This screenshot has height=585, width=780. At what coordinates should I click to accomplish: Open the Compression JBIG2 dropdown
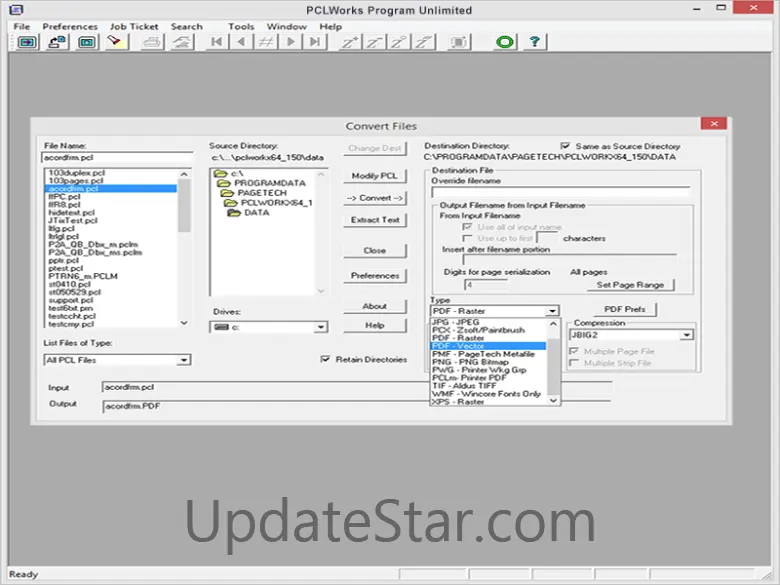coord(686,335)
